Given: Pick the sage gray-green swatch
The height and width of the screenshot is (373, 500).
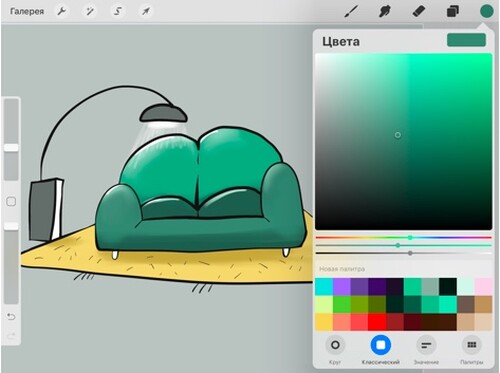Looking at the screenshot, I should pyautogui.click(x=430, y=287).
